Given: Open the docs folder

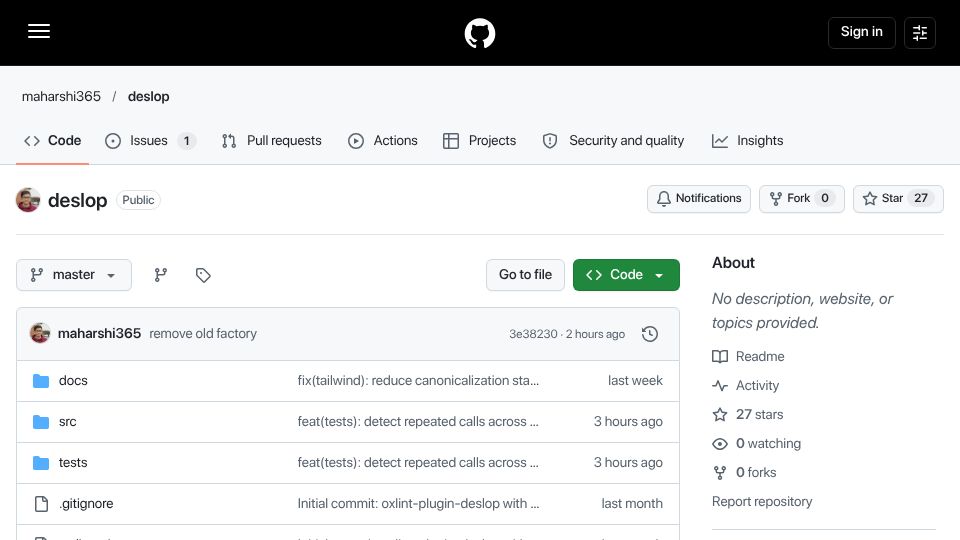Looking at the screenshot, I should [73, 381].
